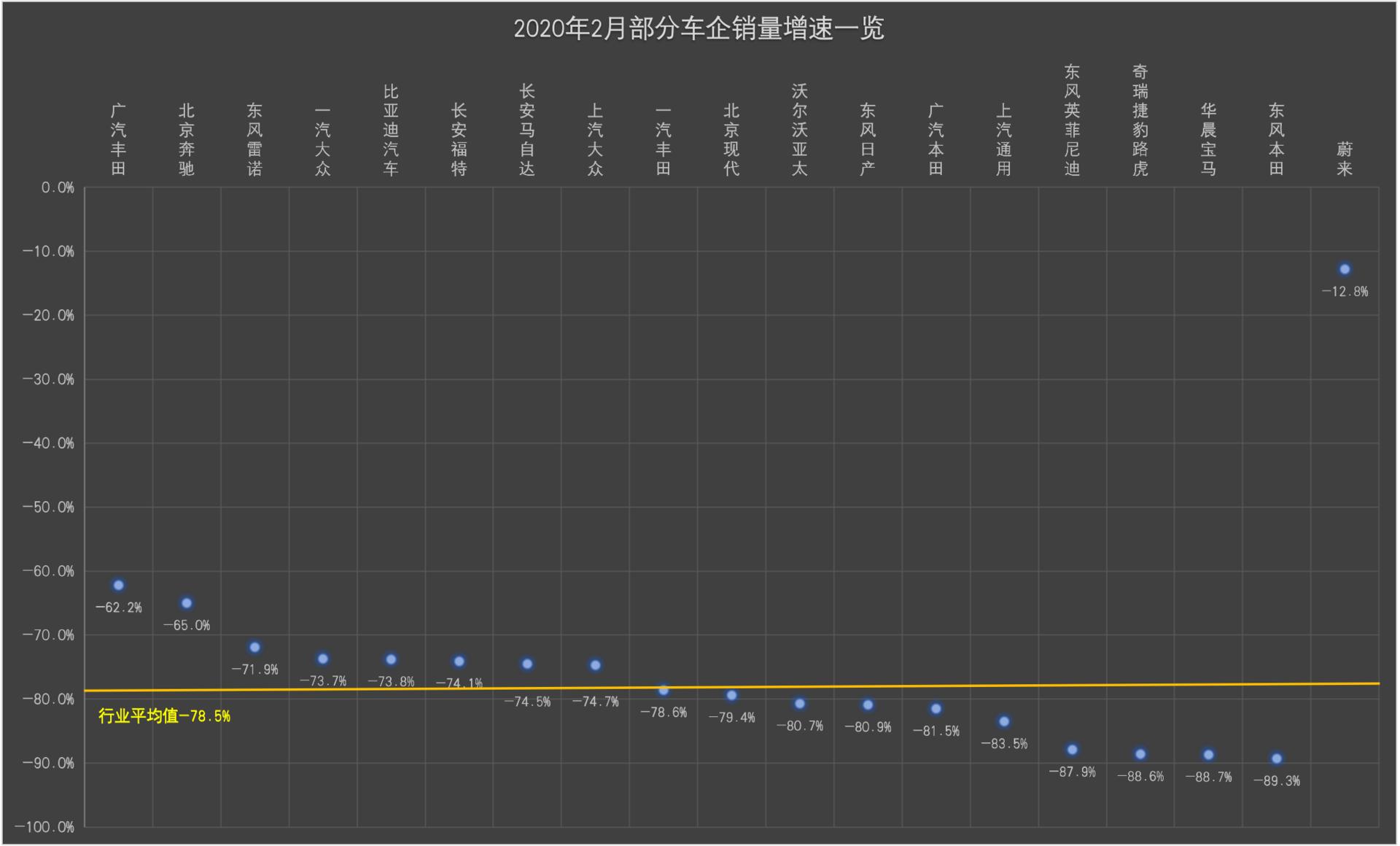Click the 蔚来 data point at -12.8%
This screenshot has height=846, width=1400.
tap(1345, 269)
